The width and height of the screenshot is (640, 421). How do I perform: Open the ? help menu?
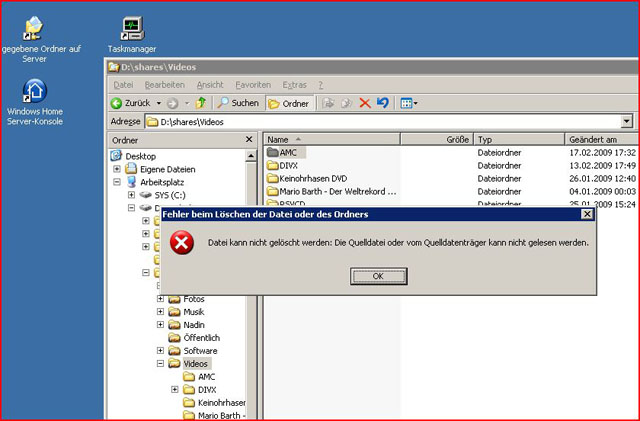pyautogui.click(x=321, y=85)
